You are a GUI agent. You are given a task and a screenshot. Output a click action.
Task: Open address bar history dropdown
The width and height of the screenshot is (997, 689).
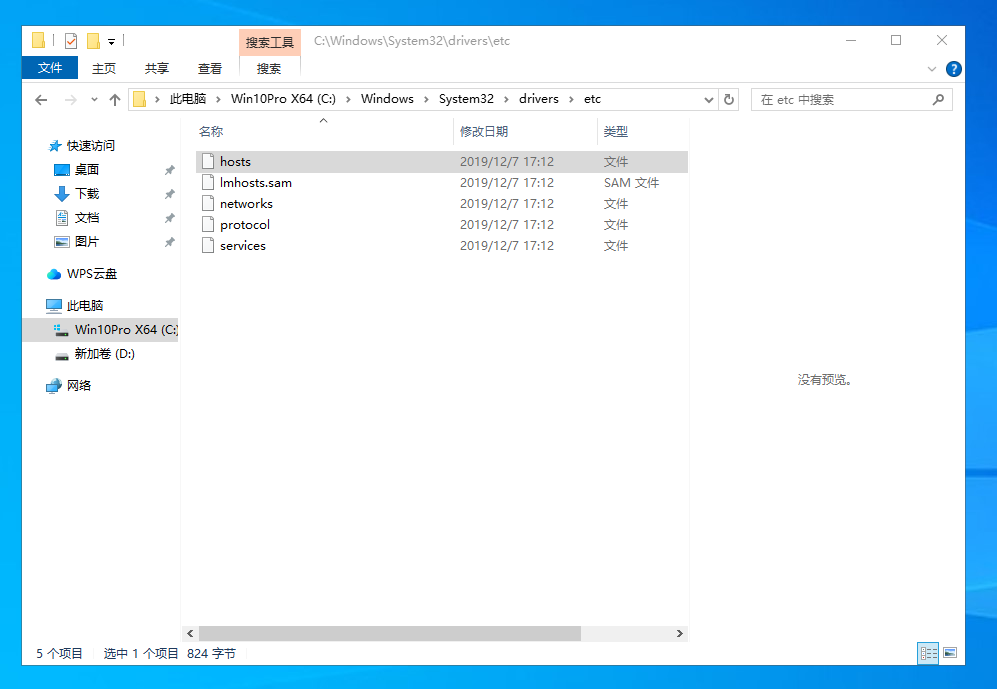[709, 100]
